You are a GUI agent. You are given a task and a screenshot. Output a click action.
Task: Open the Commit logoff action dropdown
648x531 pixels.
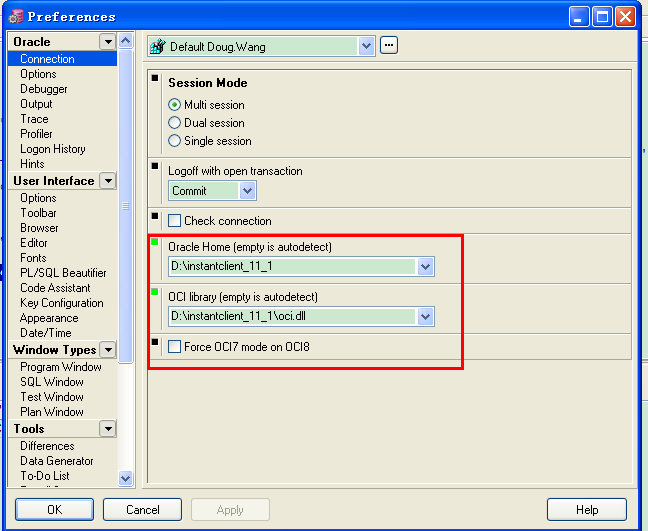247,190
